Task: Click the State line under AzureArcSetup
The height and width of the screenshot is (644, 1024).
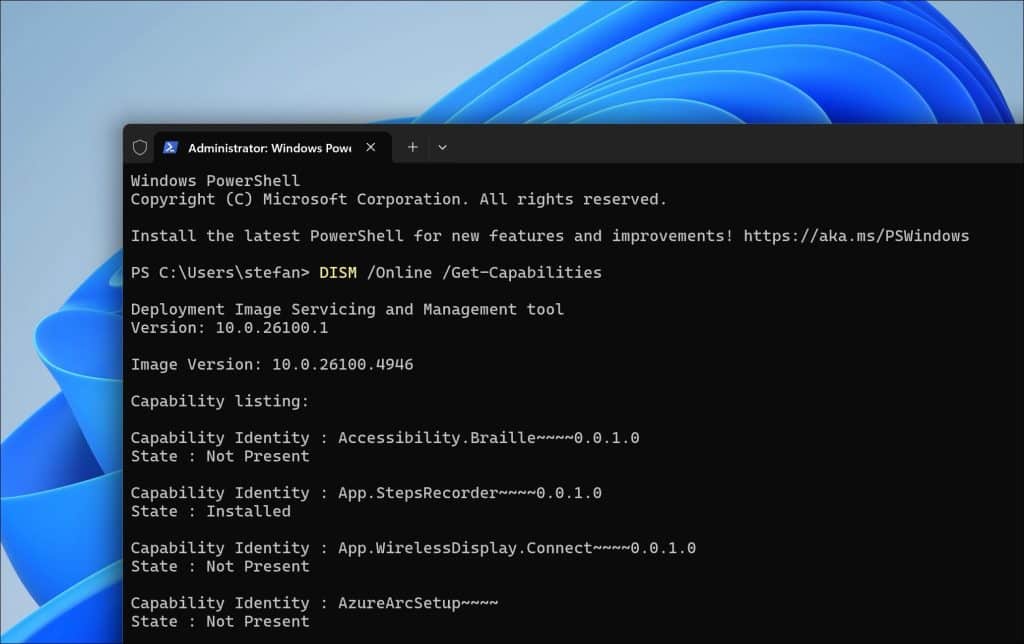Action: point(220,621)
